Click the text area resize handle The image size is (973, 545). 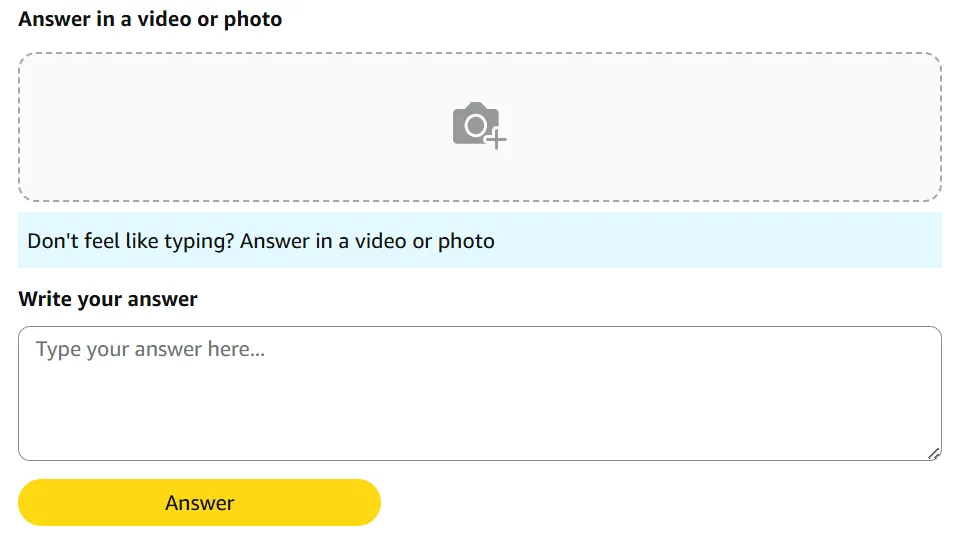click(x=933, y=453)
